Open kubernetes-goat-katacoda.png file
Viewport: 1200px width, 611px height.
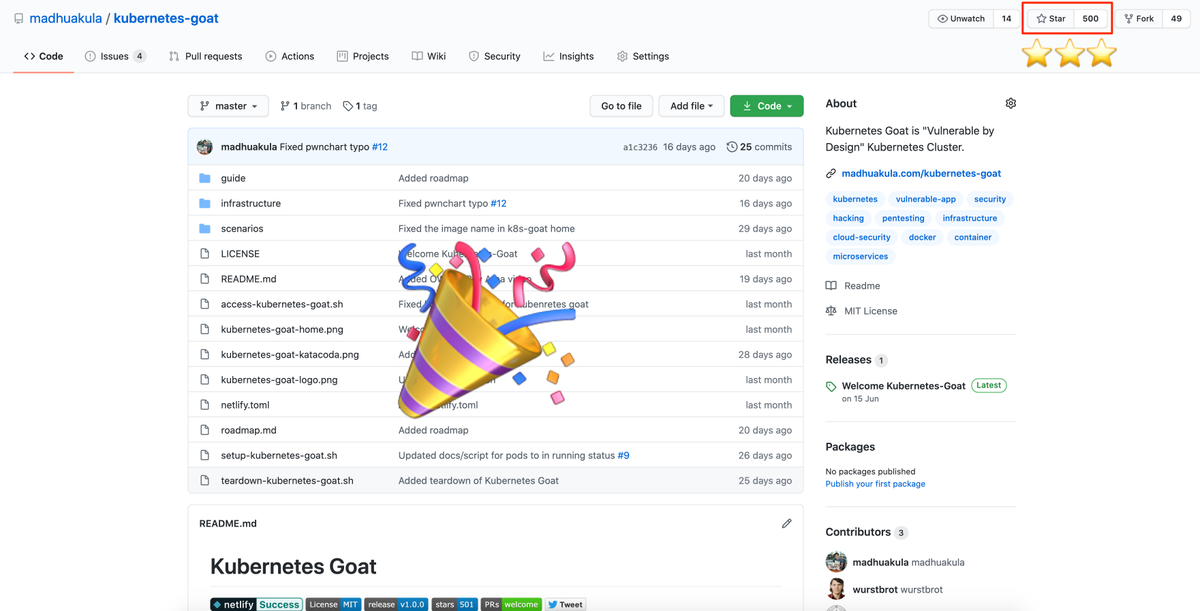290,354
